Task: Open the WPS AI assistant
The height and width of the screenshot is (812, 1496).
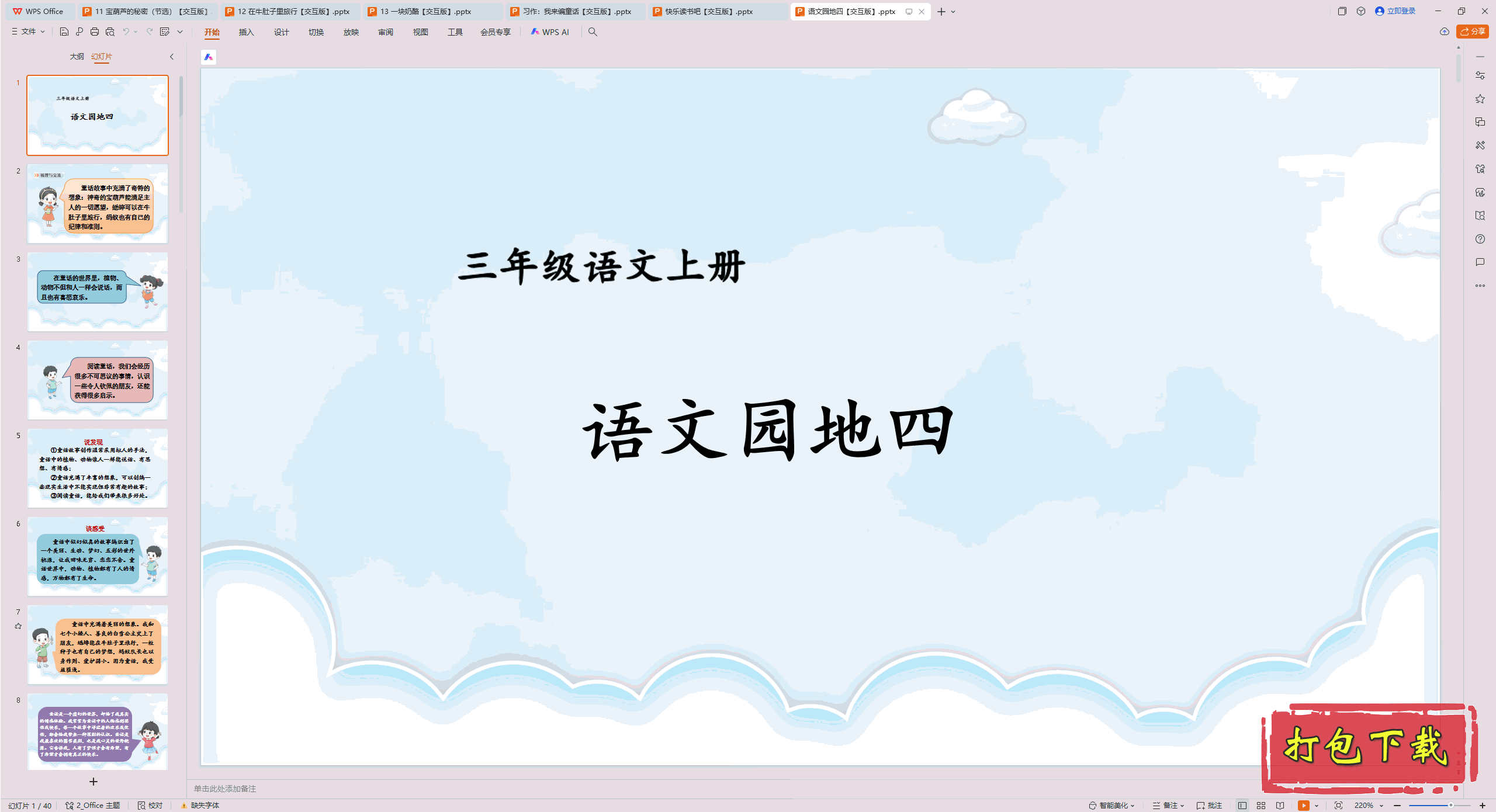Action: coord(550,32)
